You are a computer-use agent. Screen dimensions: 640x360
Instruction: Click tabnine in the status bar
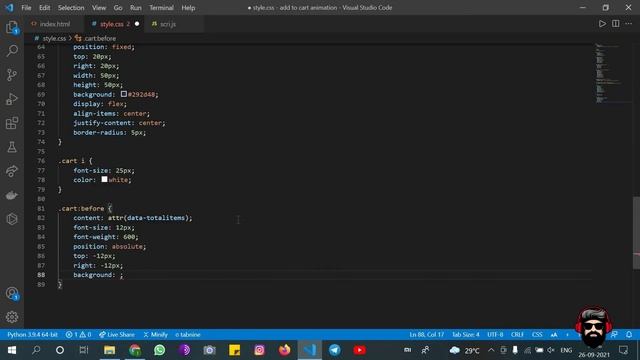point(188,334)
